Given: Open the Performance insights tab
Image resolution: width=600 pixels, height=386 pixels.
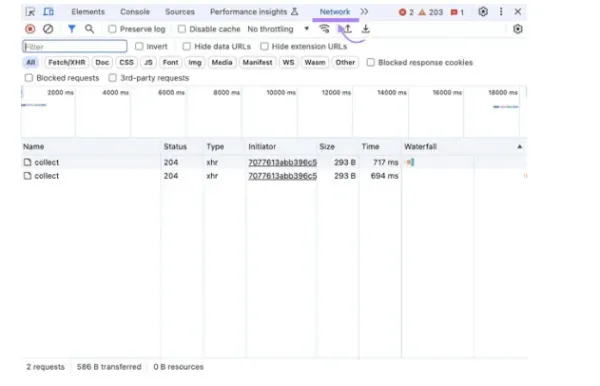Looking at the screenshot, I should [x=254, y=12].
